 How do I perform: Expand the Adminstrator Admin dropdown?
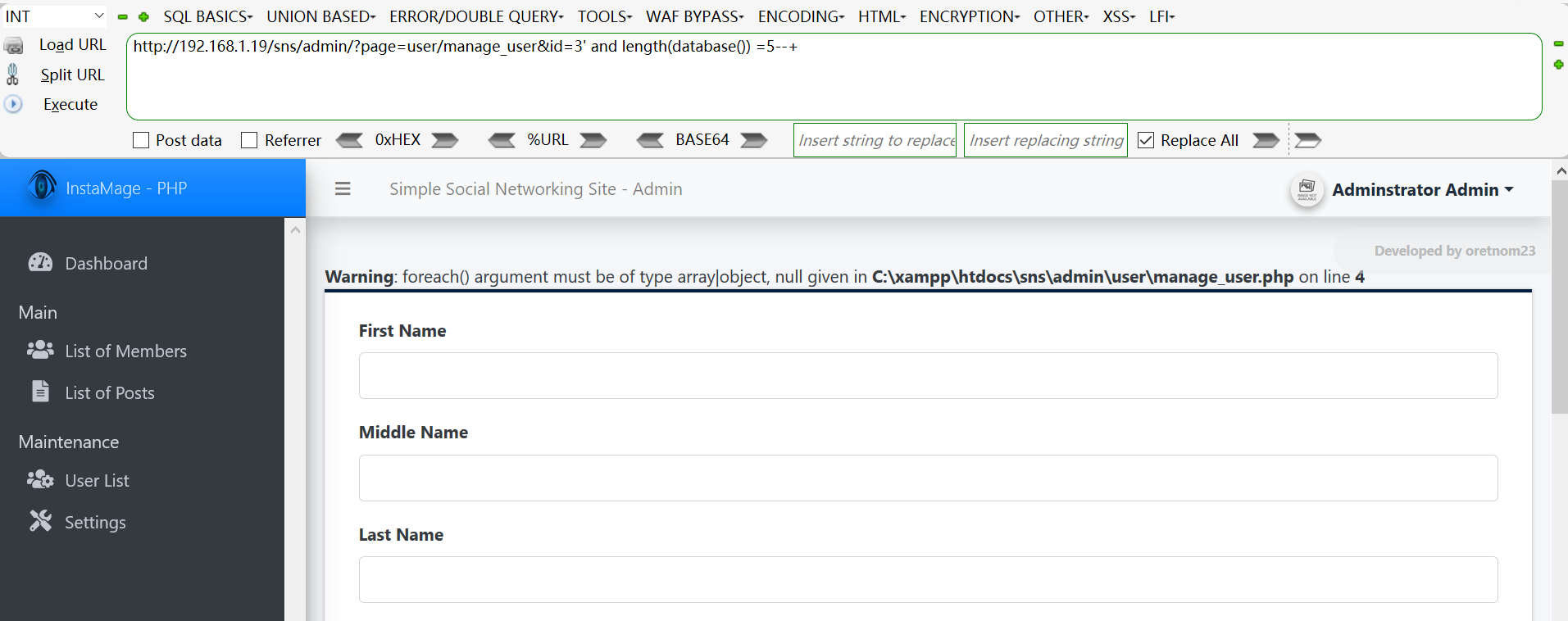pyautogui.click(x=1423, y=190)
